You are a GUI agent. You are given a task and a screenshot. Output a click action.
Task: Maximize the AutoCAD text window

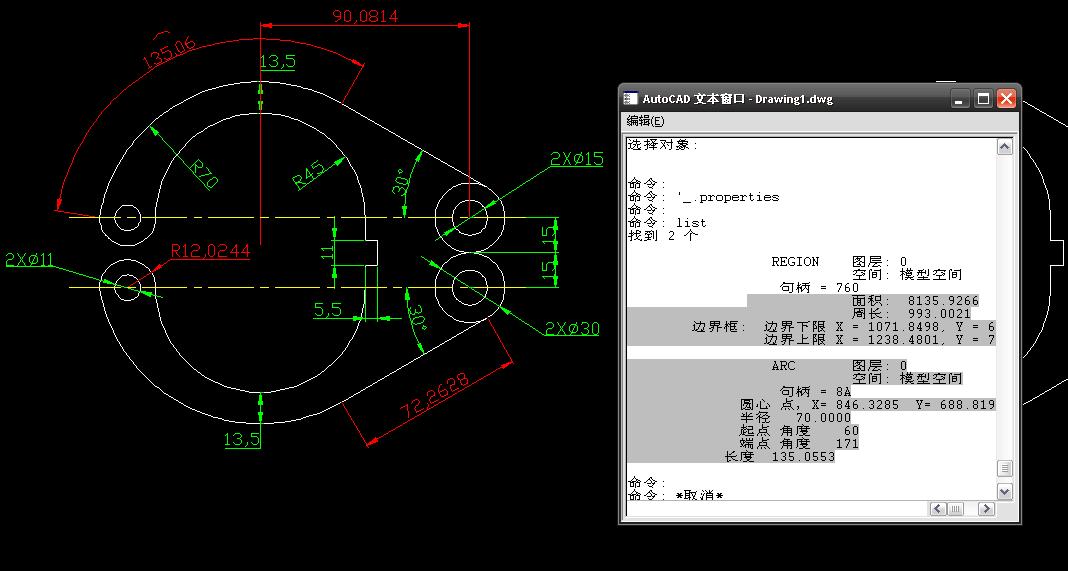(983, 99)
